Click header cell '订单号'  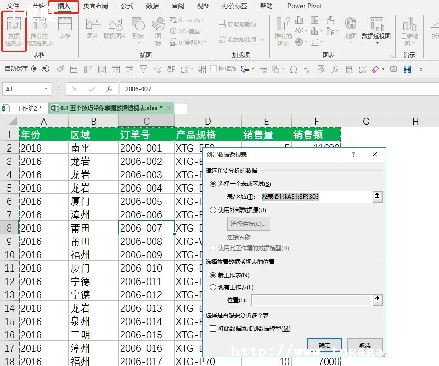(x=146, y=134)
